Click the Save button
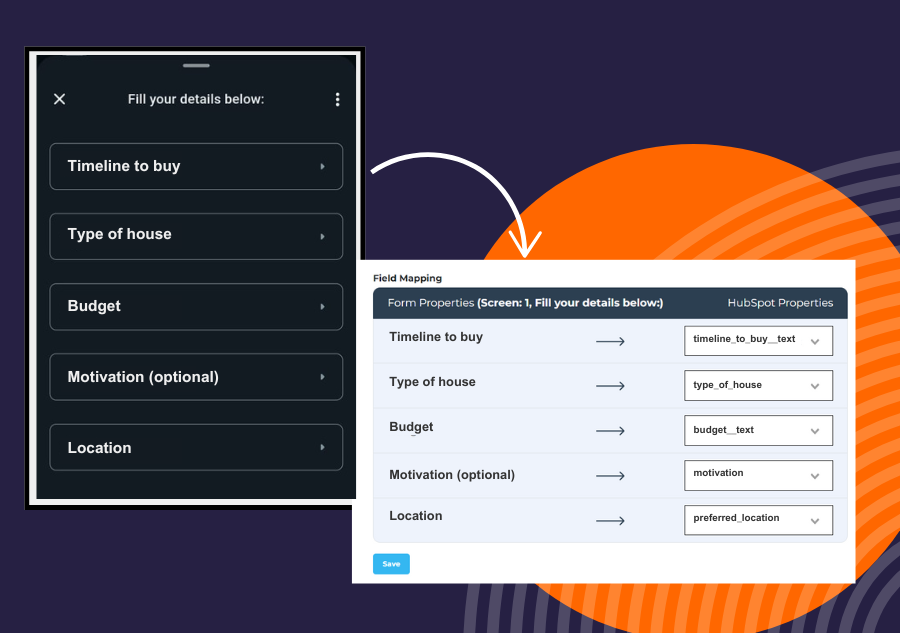 [391, 564]
